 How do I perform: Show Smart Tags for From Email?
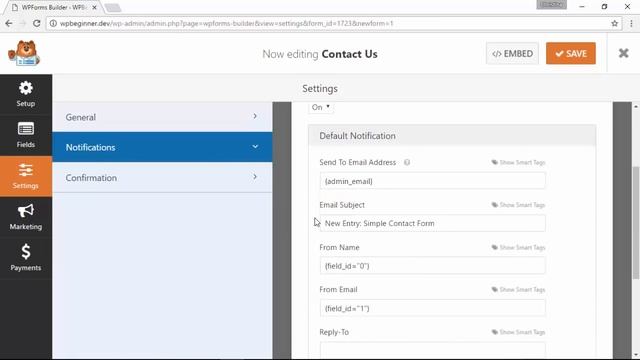pos(518,289)
